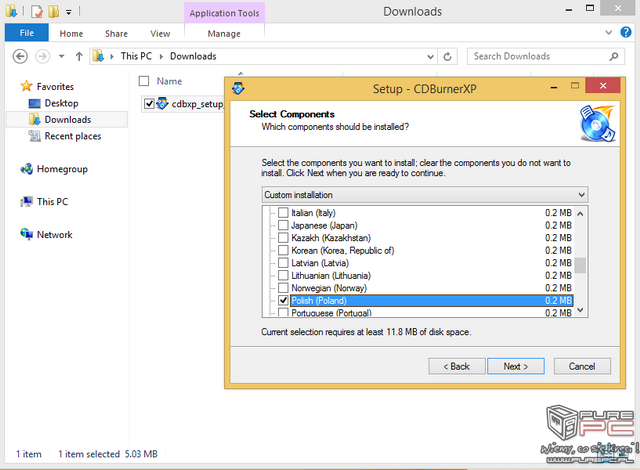This screenshot has width=640, height=470.
Task: Select Desktop label in Favorites tree
Action: click(x=61, y=103)
